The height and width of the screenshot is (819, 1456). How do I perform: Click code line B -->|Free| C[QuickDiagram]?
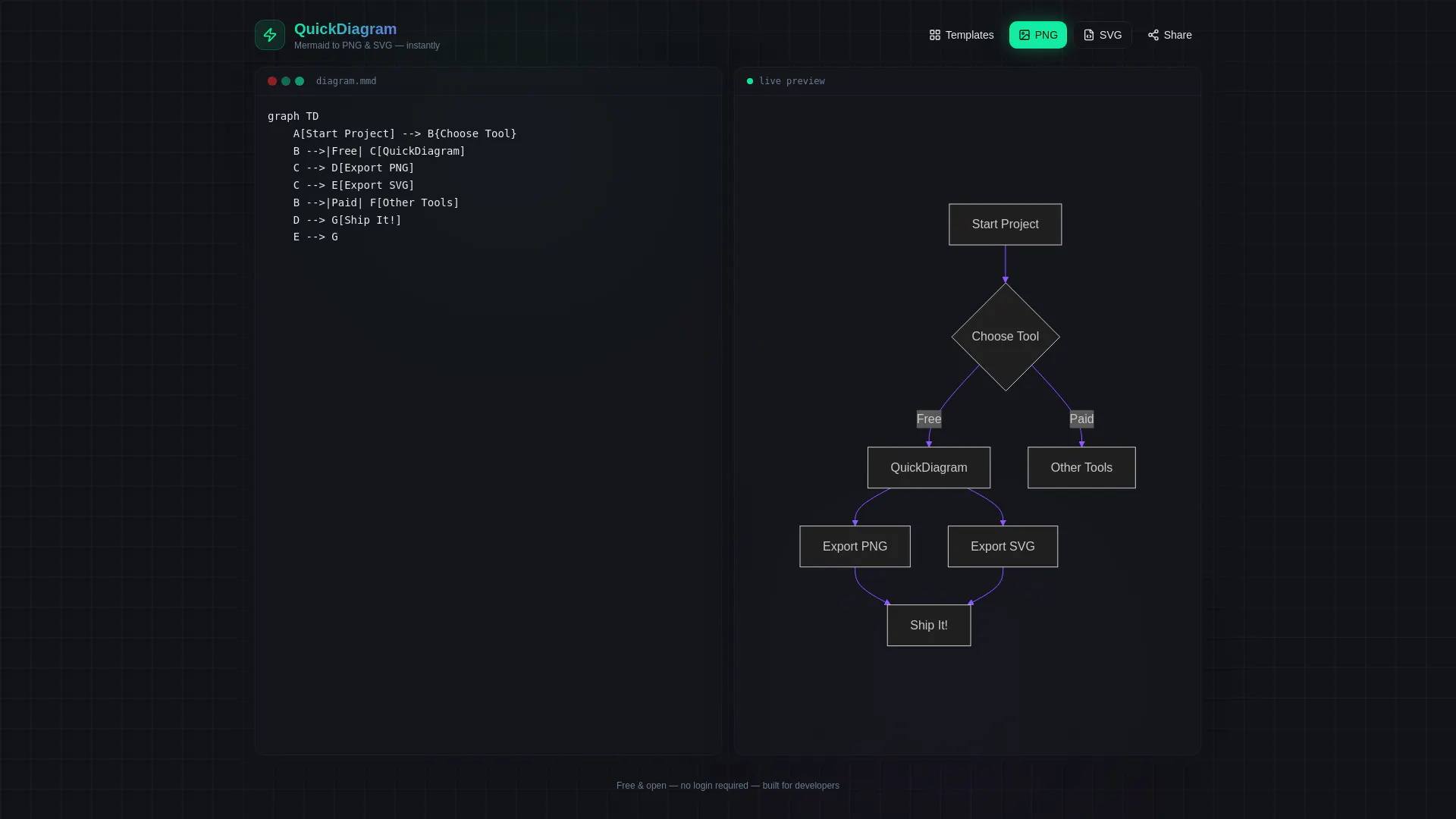(379, 151)
